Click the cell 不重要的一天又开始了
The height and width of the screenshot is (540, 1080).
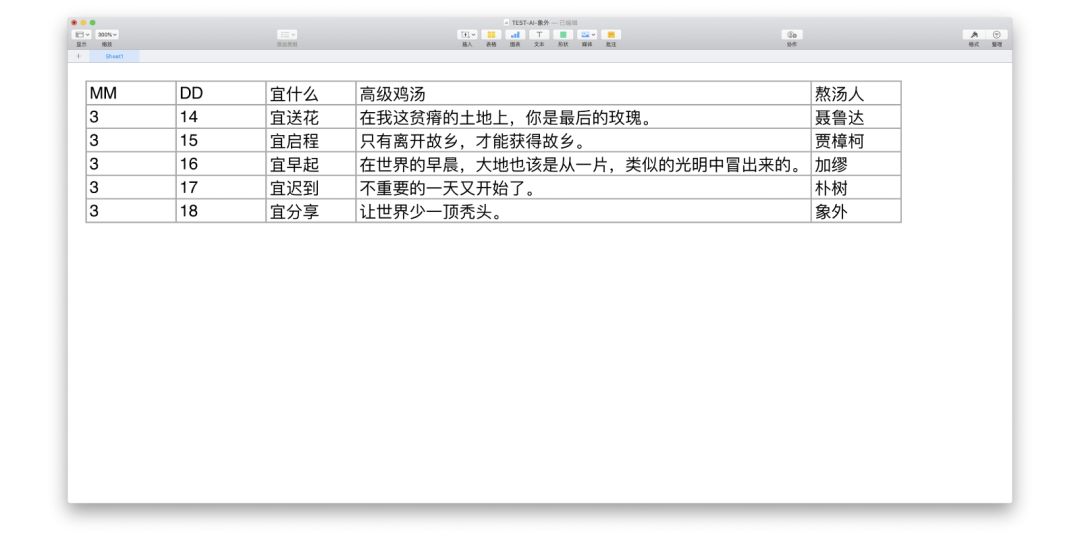[583, 187]
